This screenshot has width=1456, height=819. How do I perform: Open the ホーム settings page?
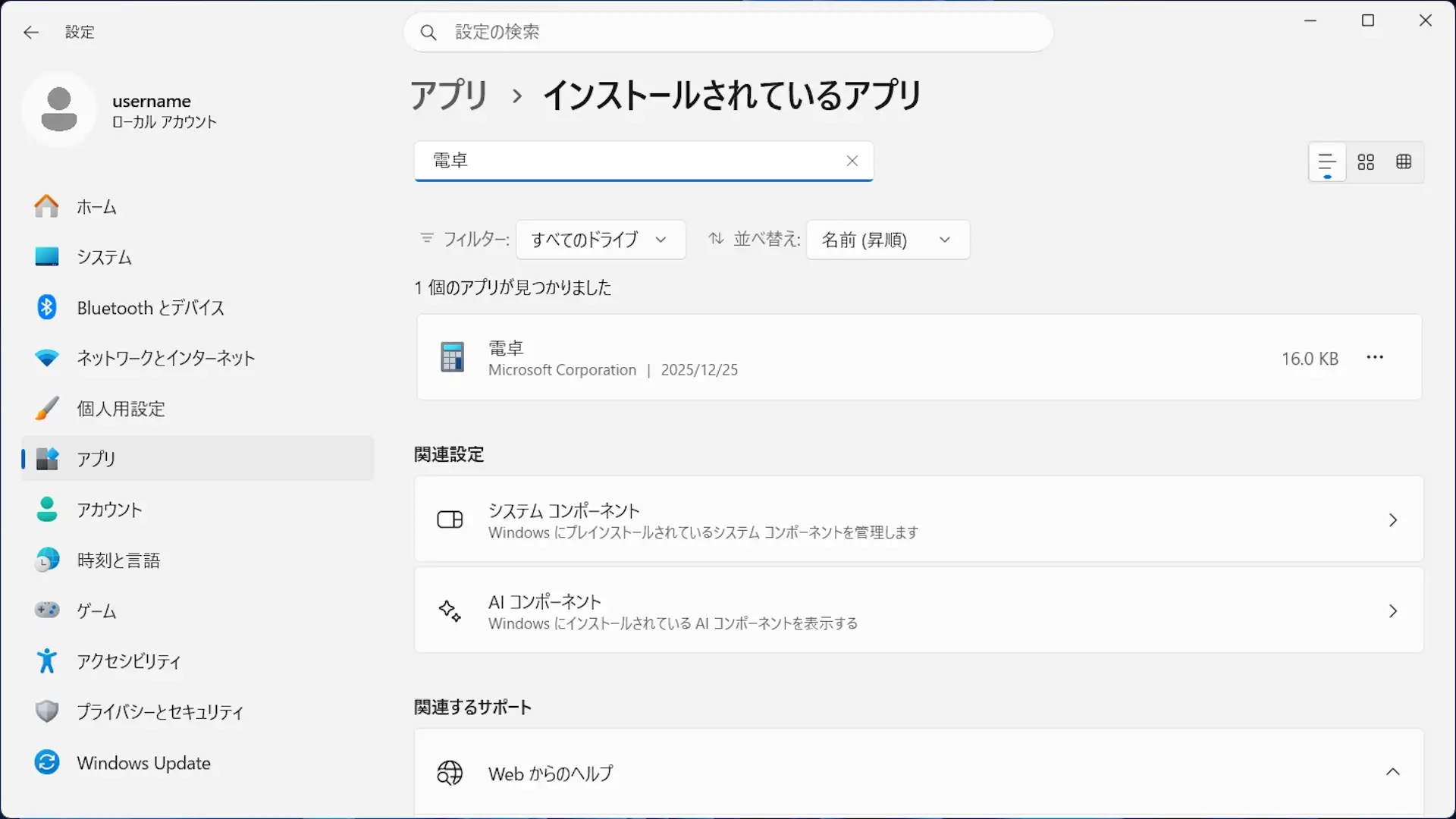point(198,206)
